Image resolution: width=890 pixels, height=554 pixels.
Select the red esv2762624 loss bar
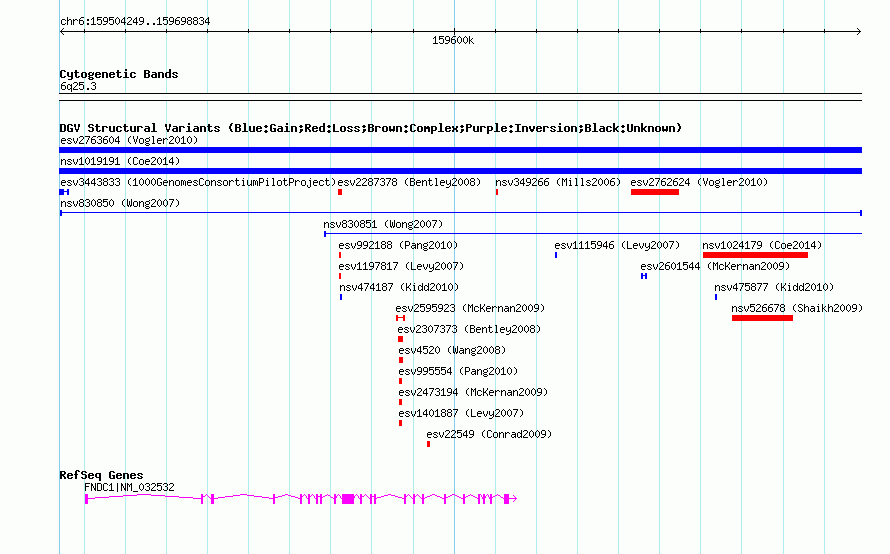(654, 192)
